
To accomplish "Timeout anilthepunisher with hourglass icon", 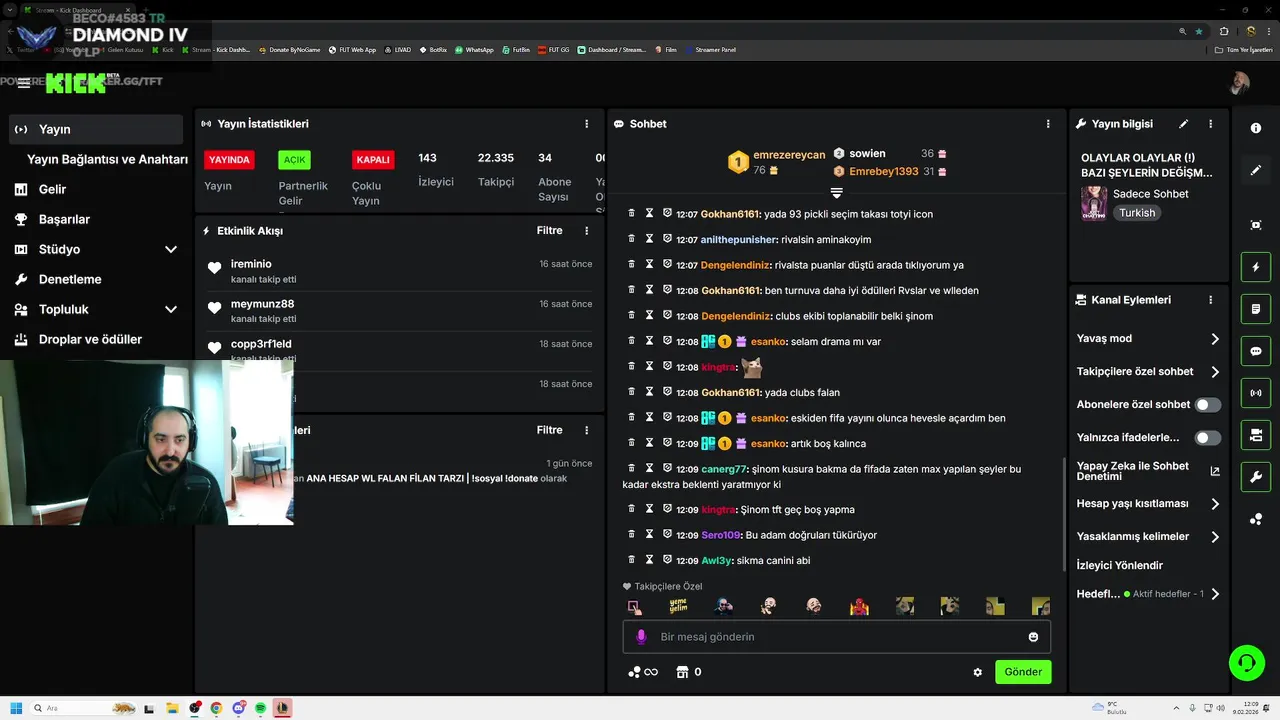I will click(649, 239).
